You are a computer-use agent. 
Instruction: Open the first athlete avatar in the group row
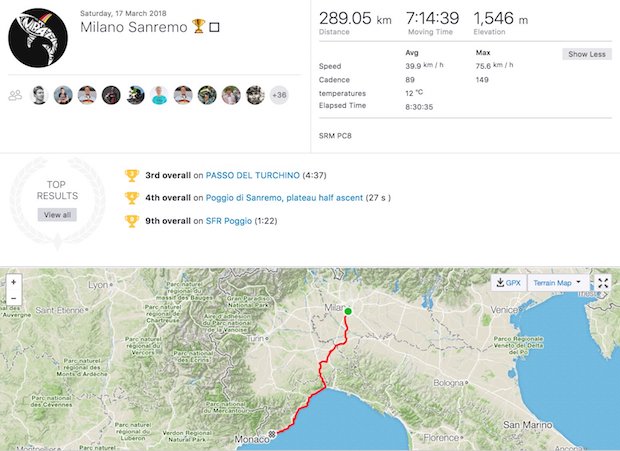[39, 95]
